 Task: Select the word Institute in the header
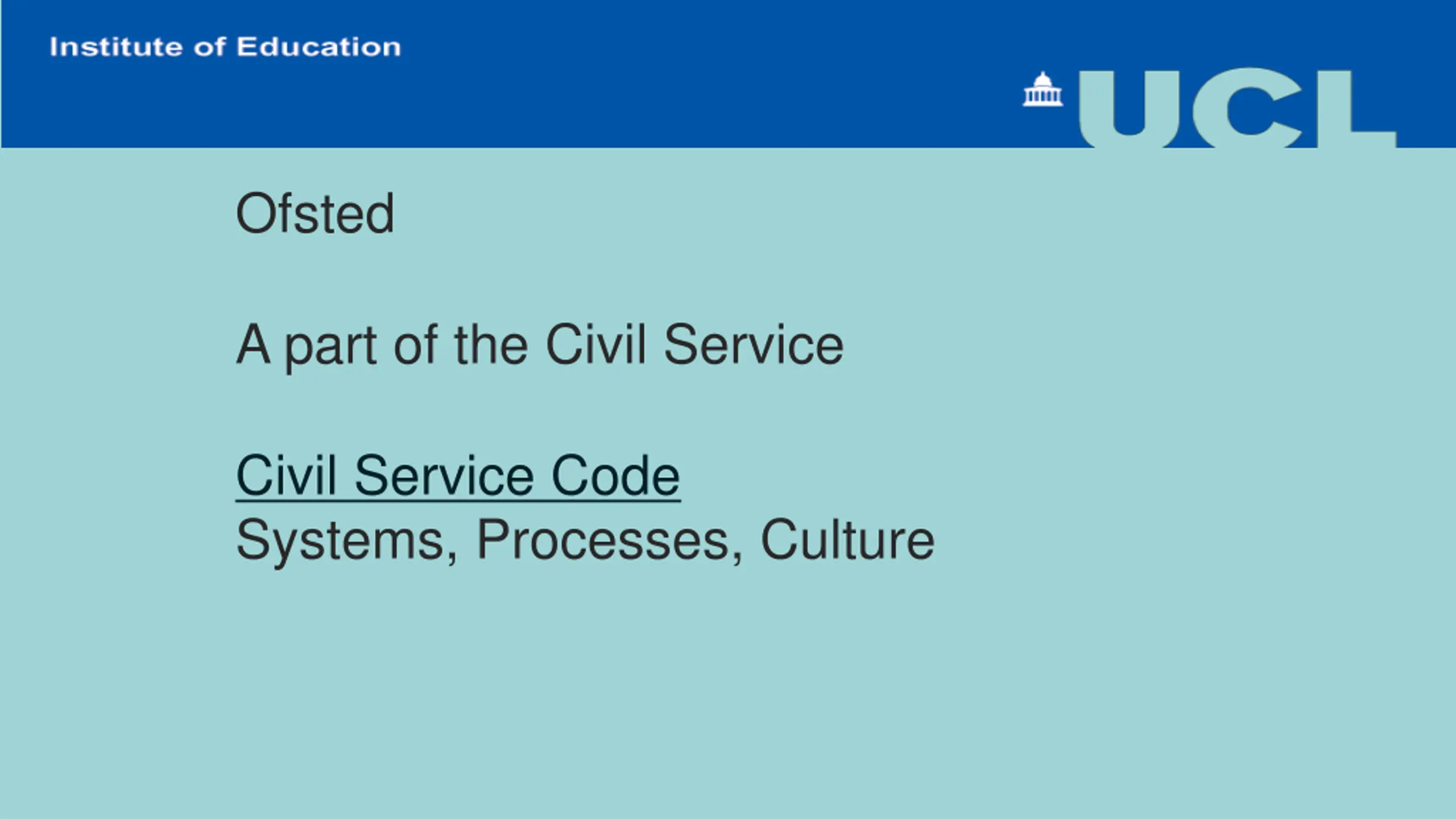(116, 47)
